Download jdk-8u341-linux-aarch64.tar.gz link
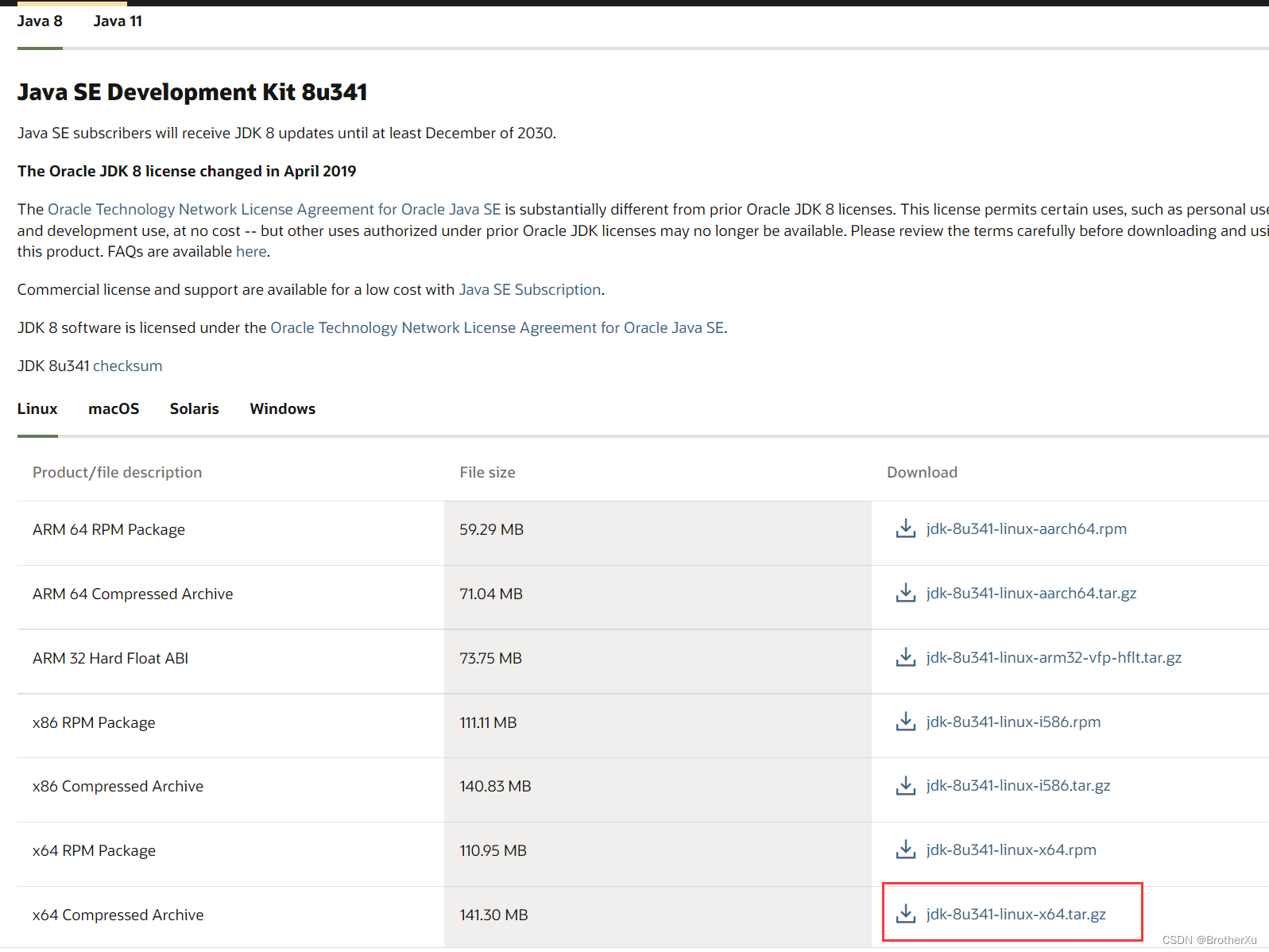This screenshot has width=1269, height=952. 1031,593
